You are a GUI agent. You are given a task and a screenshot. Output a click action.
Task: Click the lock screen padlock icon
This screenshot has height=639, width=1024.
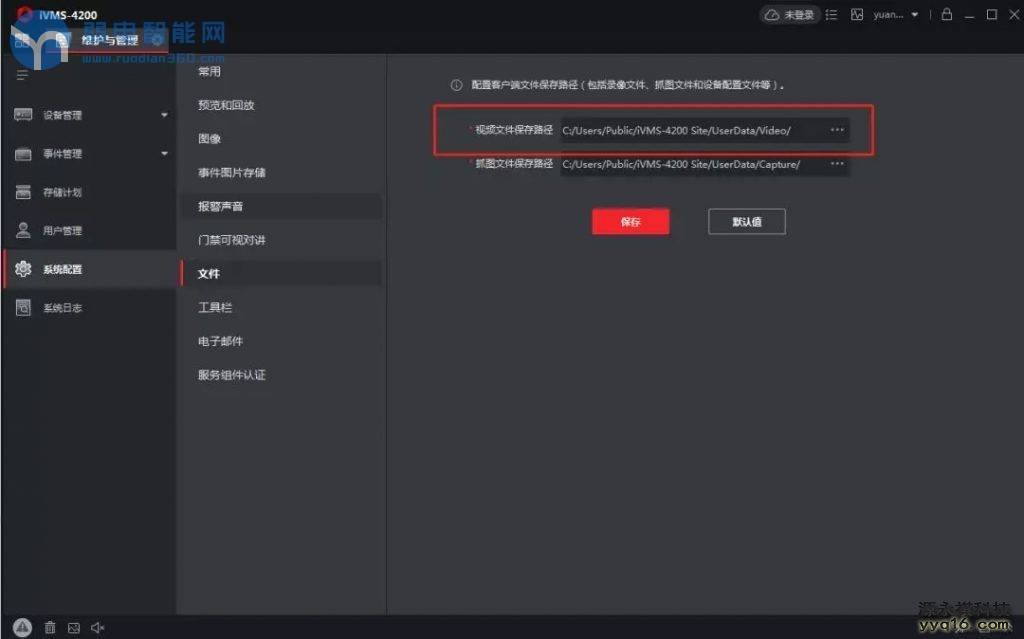coord(946,15)
